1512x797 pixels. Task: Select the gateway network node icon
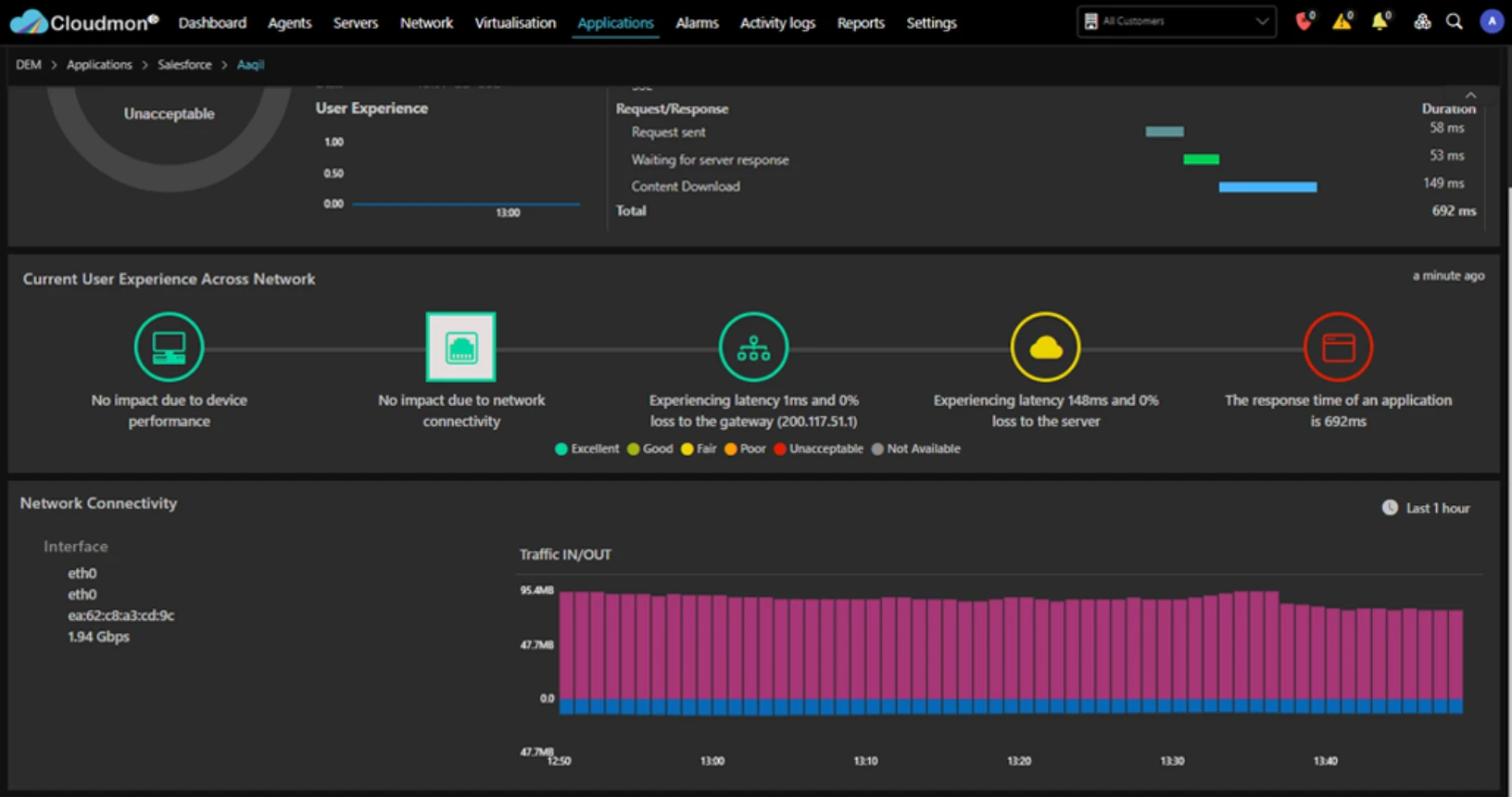click(x=753, y=348)
